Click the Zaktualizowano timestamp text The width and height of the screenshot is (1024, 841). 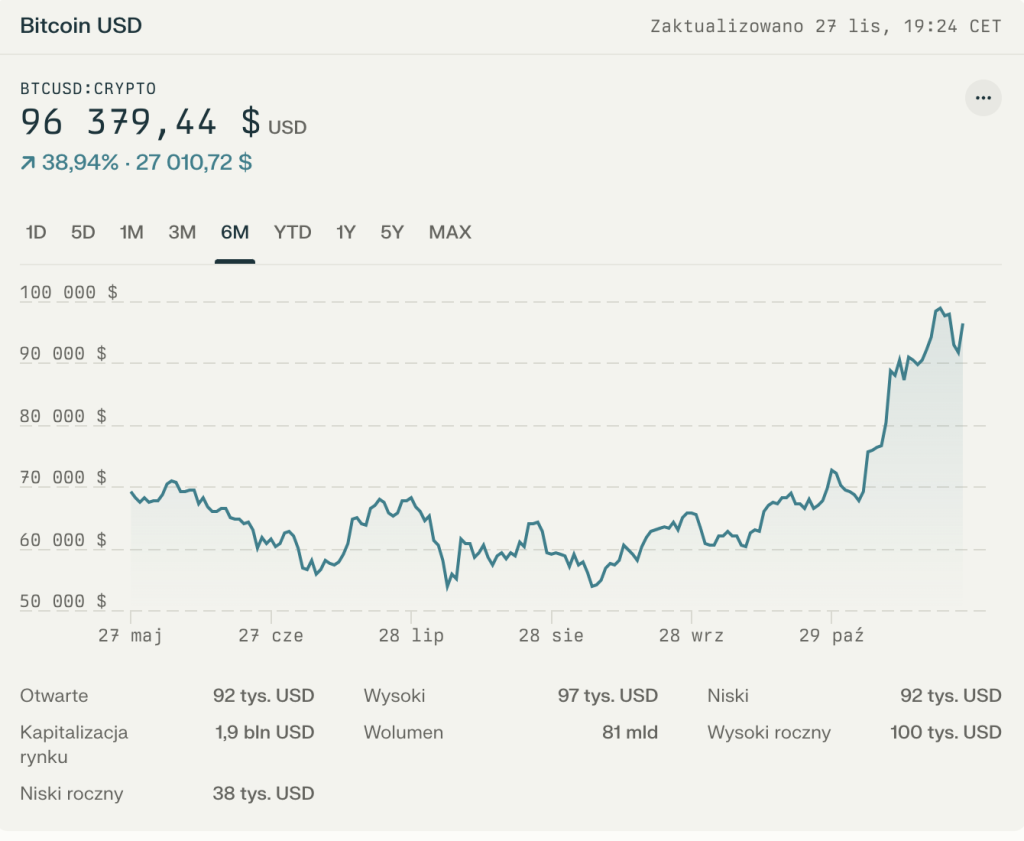826,25
